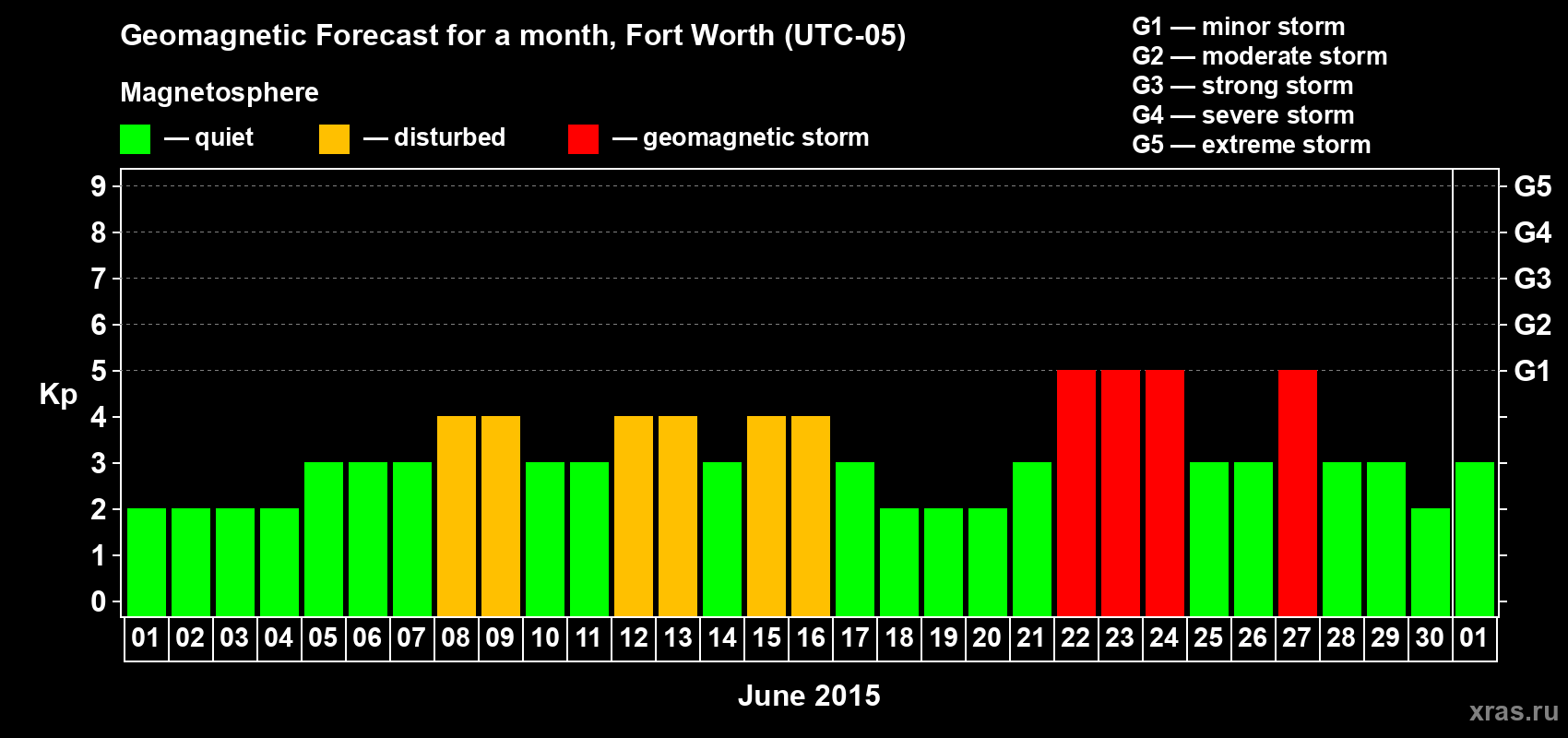This screenshot has width=1568, height=738.
Task: Click the Kp axis value 3
Action: [99, 463]
